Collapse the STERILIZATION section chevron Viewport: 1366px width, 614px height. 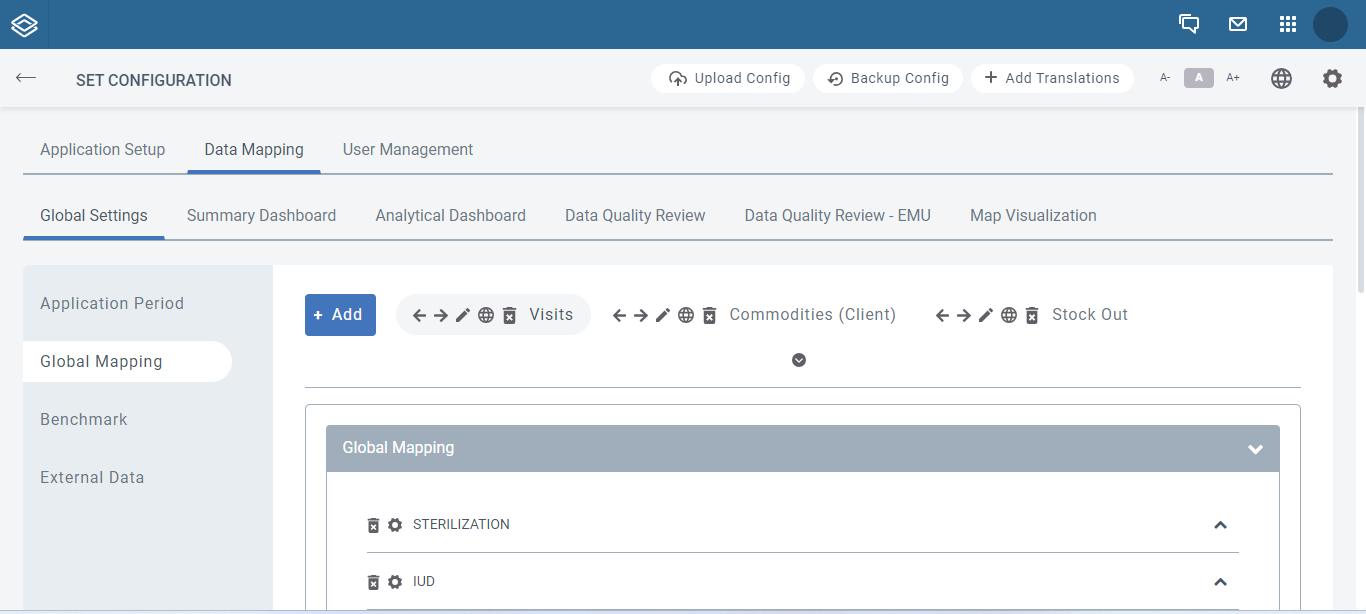pos(1220,524)
